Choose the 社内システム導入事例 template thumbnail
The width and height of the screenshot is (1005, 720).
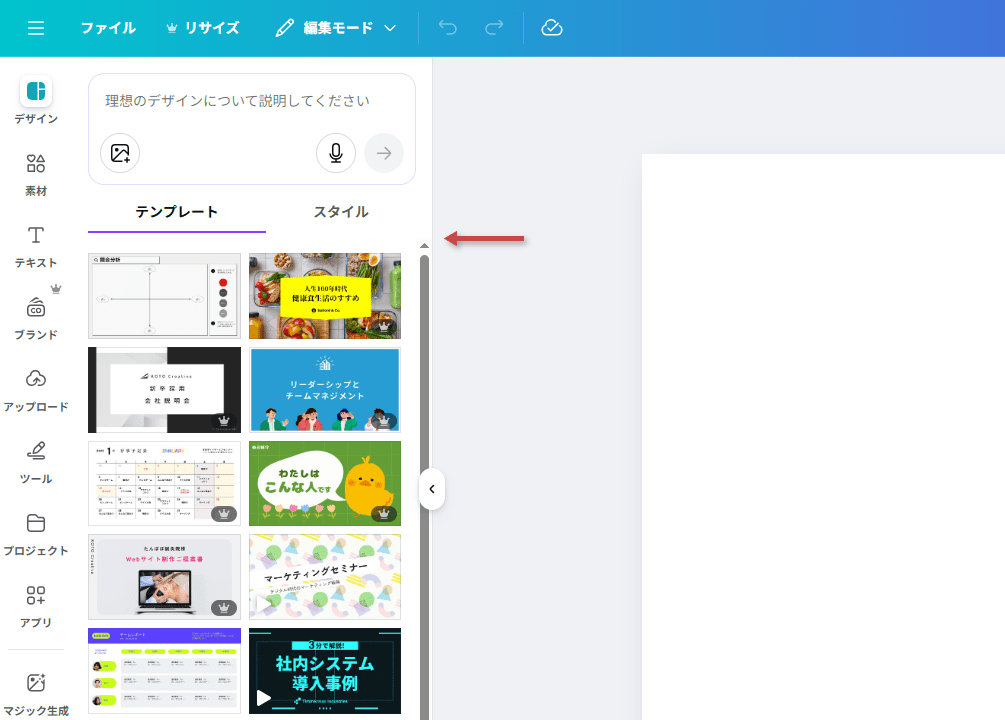(325, 671)
